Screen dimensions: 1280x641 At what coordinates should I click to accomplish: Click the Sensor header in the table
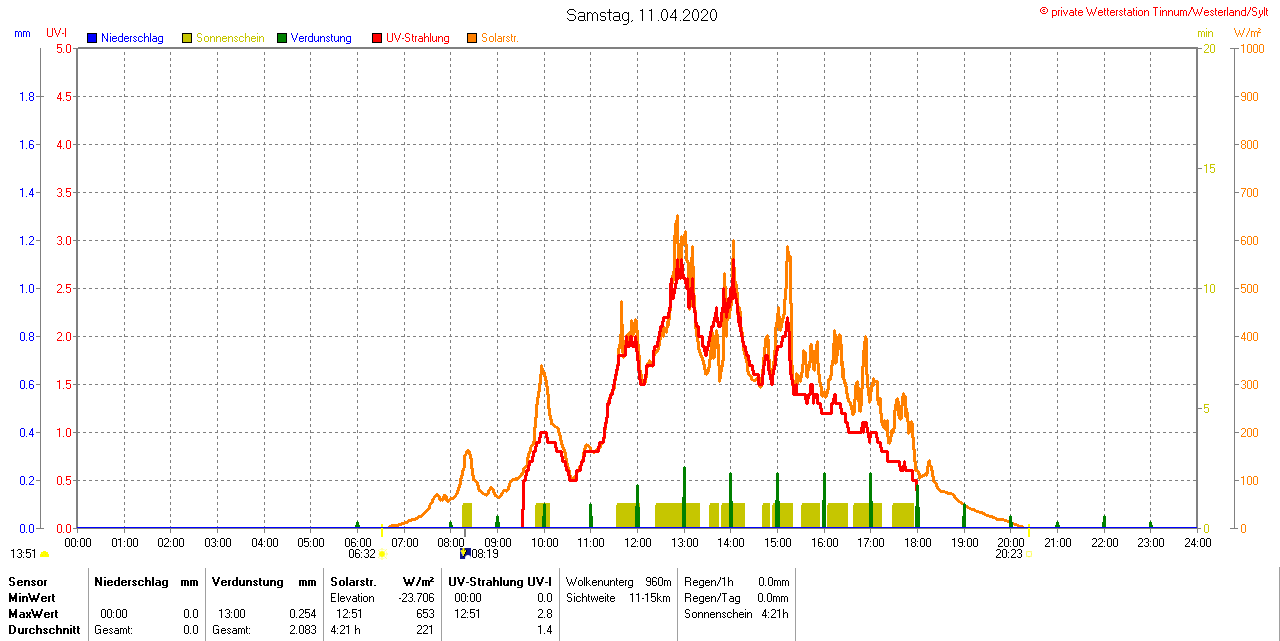26,582
